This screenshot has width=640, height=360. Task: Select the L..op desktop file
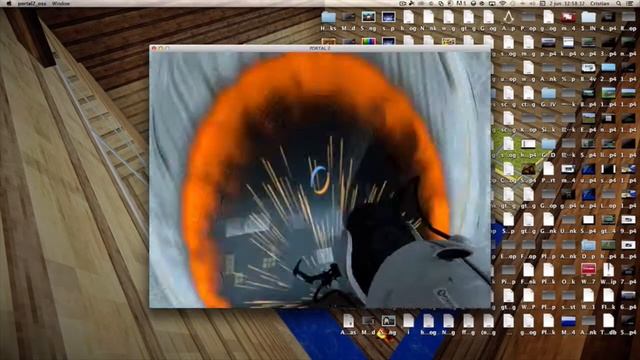pos(608,198)
